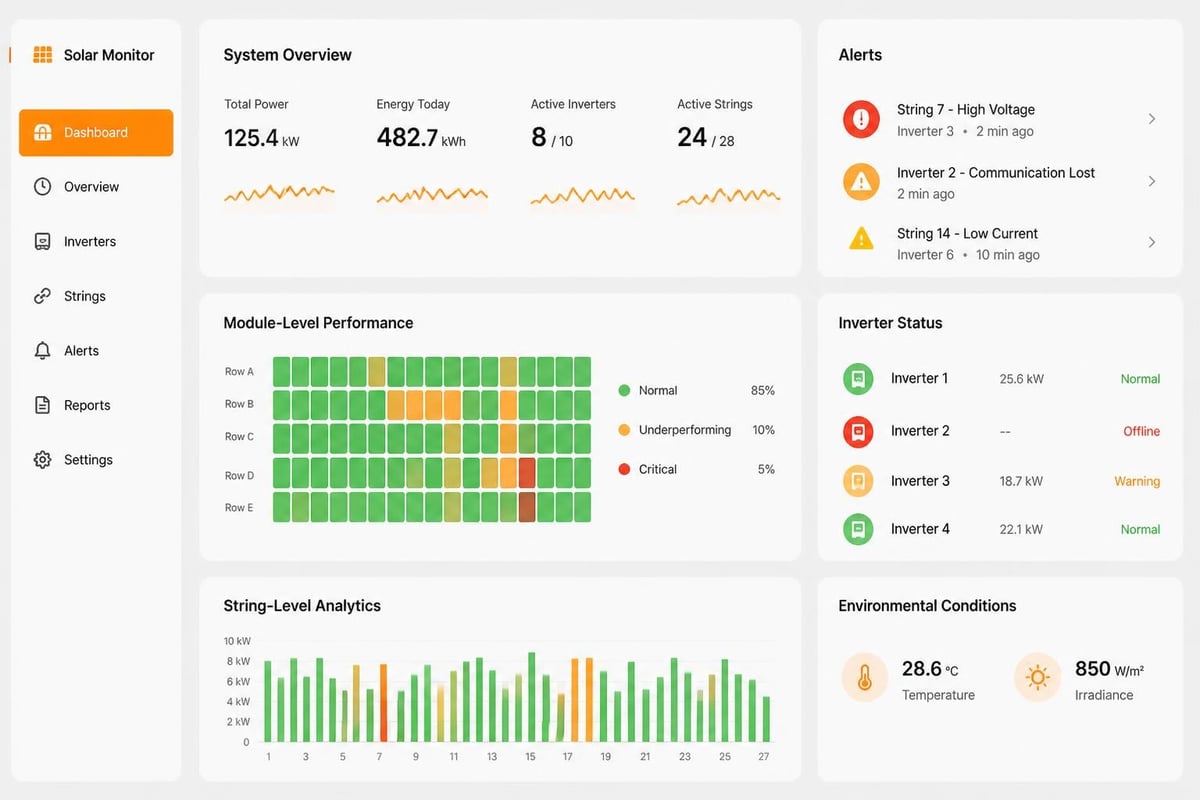The height and width of the screenshot is (800, 1200).
Task: Click the Reports document icon
Action: 42,405
